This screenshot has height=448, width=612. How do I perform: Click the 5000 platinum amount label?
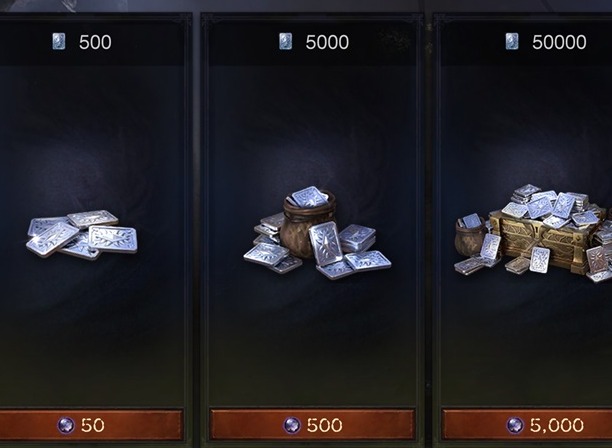coord(327,42)
